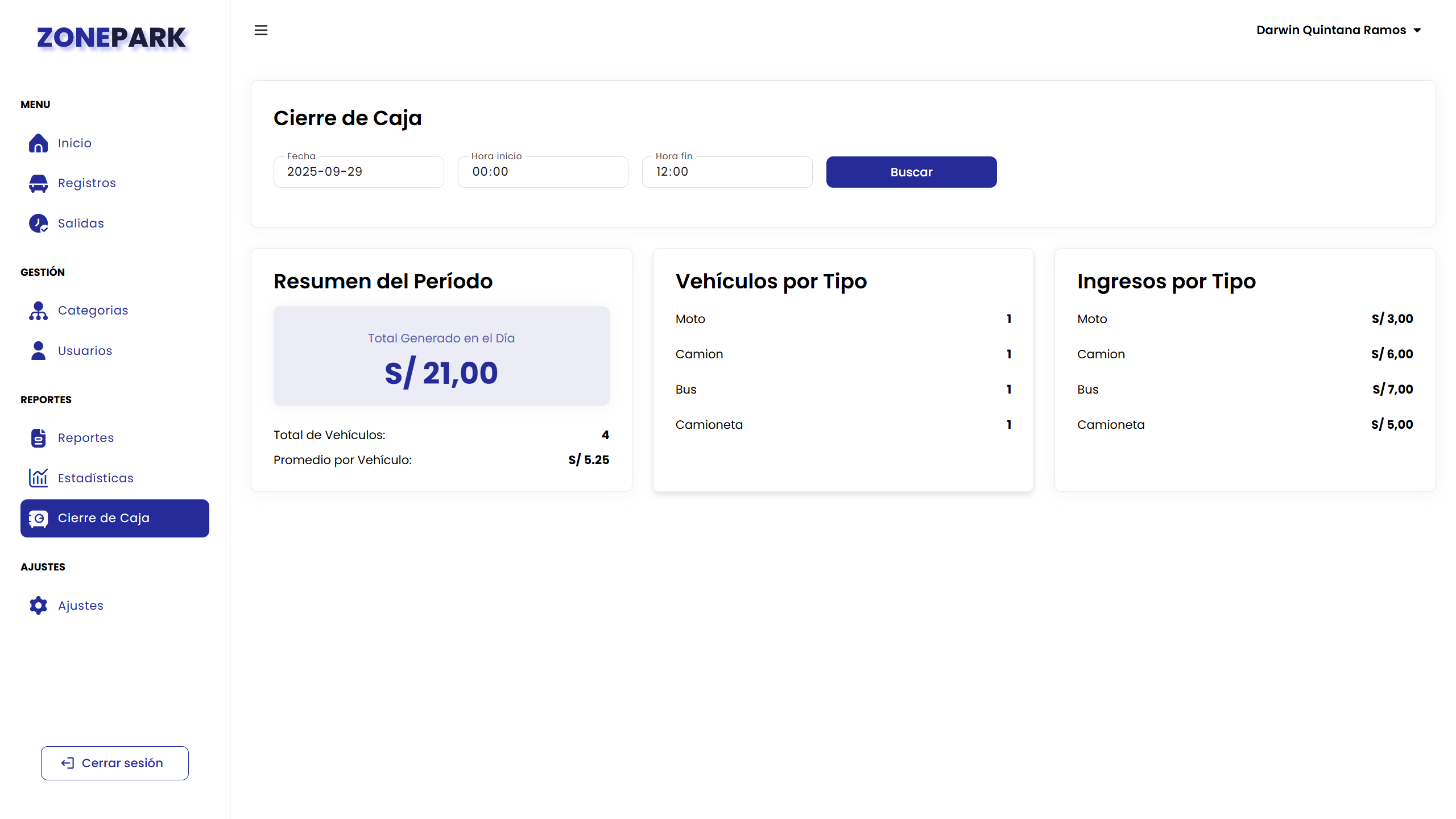Click the Total Generado en el Día card
The image size is (1456, 819).
pos(441,356)
